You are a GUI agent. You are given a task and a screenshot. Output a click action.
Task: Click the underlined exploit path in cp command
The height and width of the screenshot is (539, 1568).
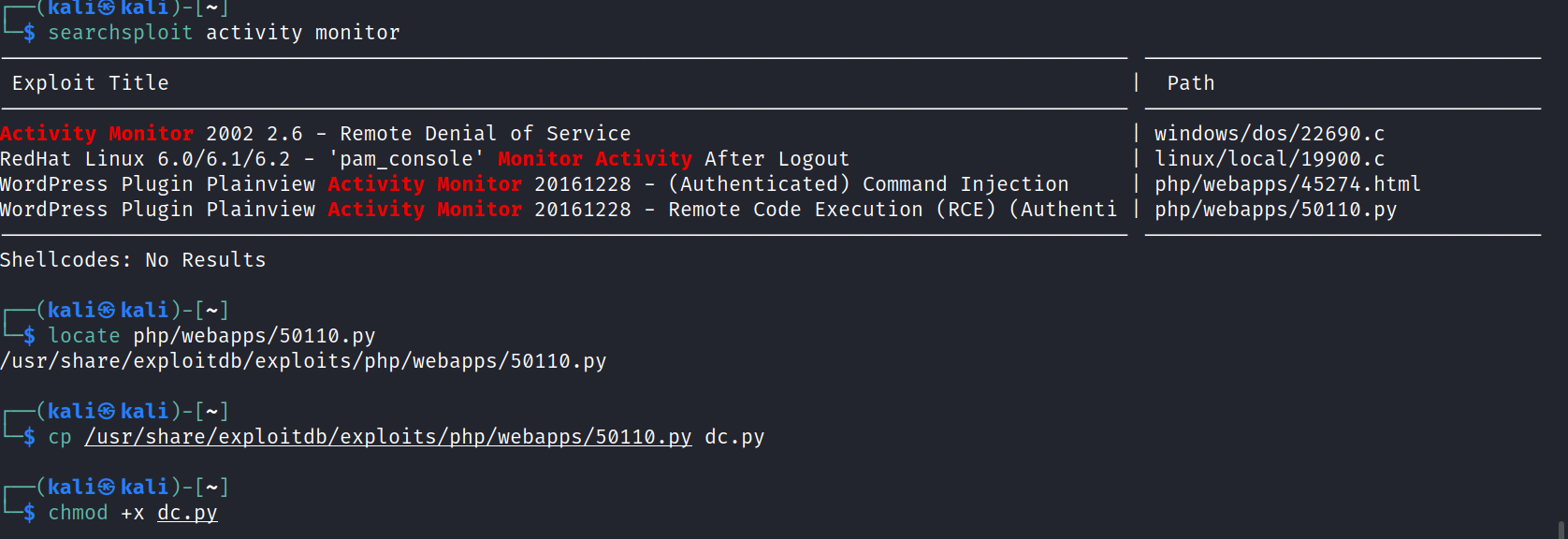[x=387, y=437]
